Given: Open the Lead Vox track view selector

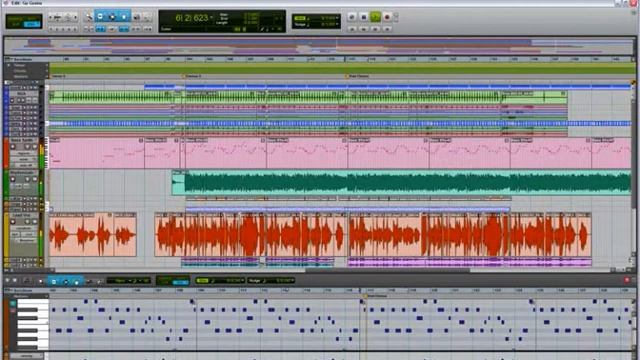Looking at the screenshot, I should pyautogui.click(x=24, y=228).
